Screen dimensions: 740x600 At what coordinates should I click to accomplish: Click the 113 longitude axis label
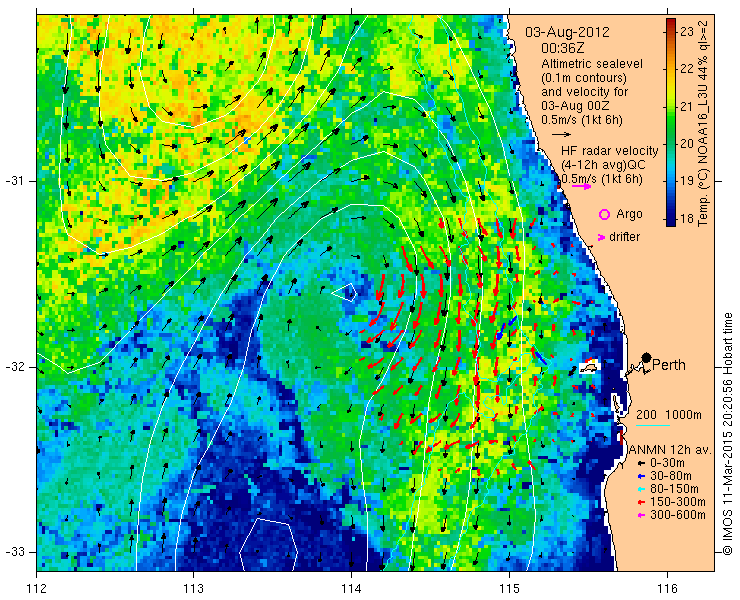[x=193, y=589]
